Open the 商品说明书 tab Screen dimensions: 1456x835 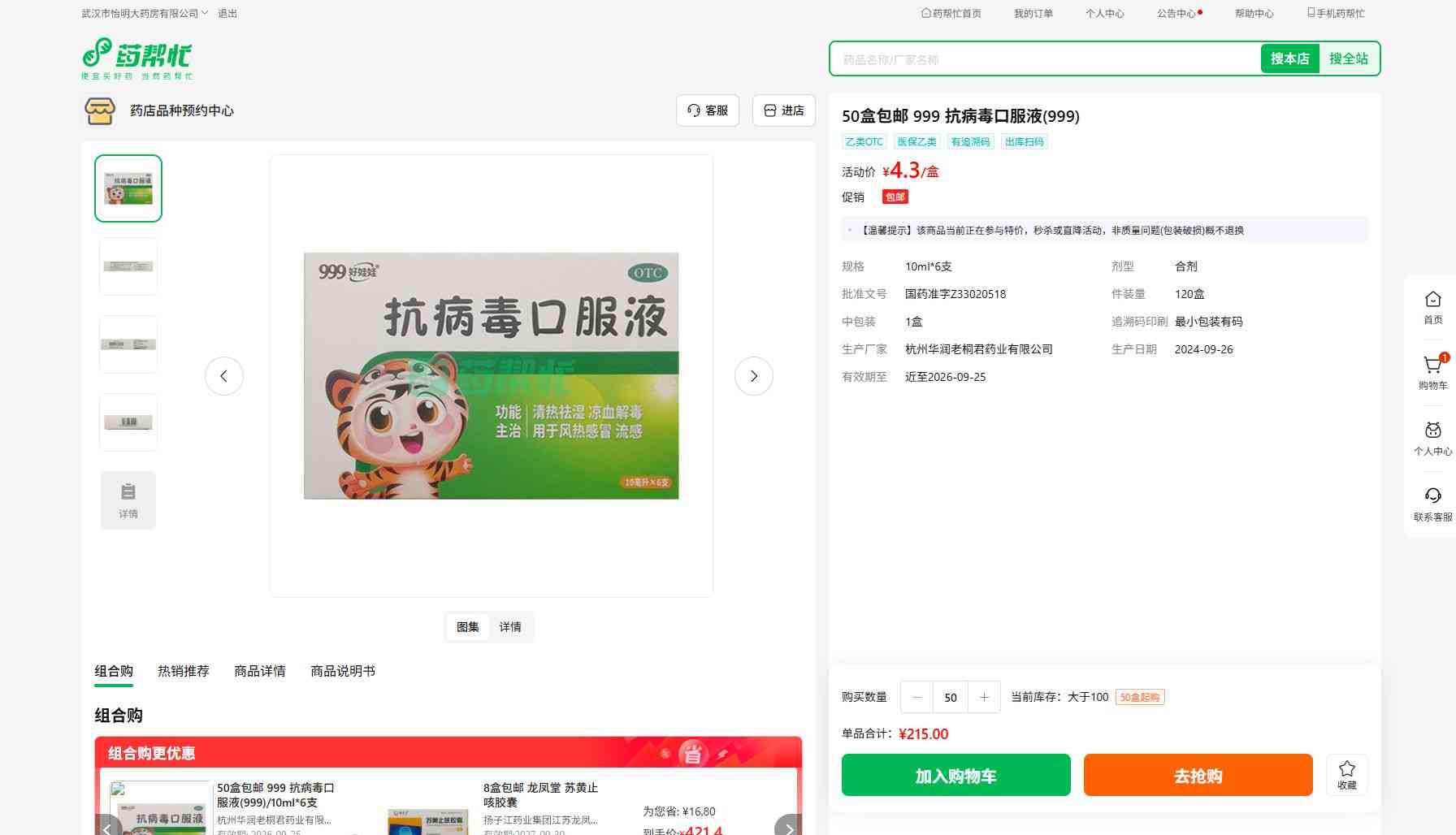[x=343, y=671]
